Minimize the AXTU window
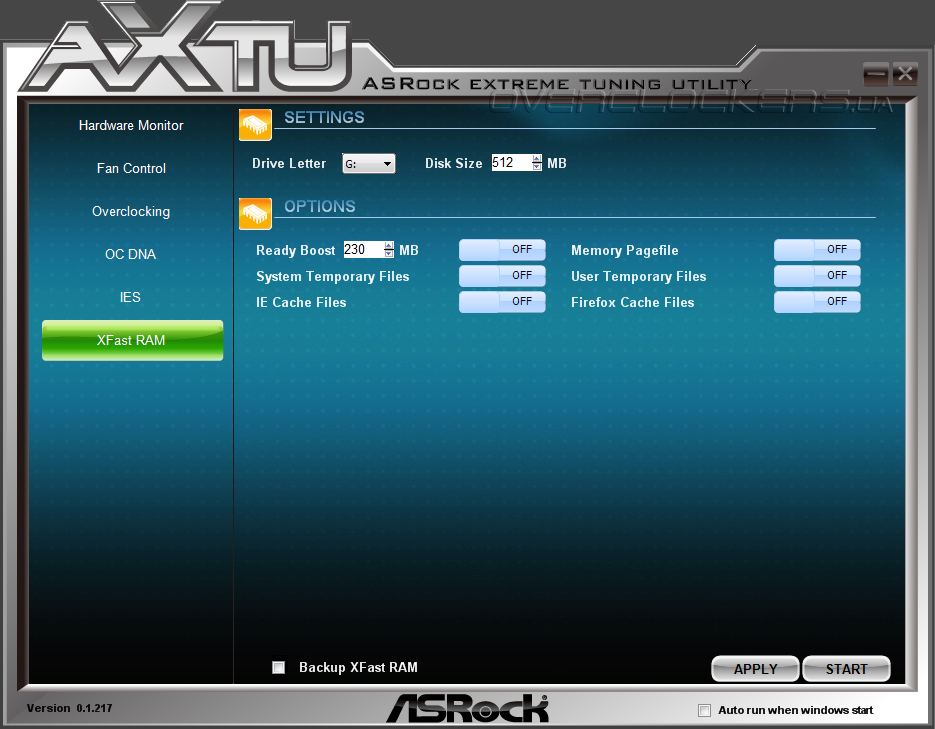Image resolution: width=935 pixels, height=729 pixels. coord(875,74)
